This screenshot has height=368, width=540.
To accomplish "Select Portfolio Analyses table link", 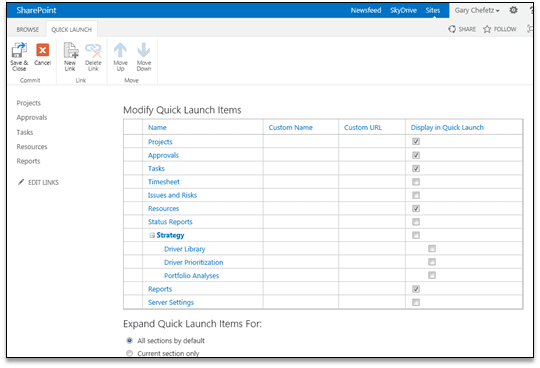I will tap(191, 276).
